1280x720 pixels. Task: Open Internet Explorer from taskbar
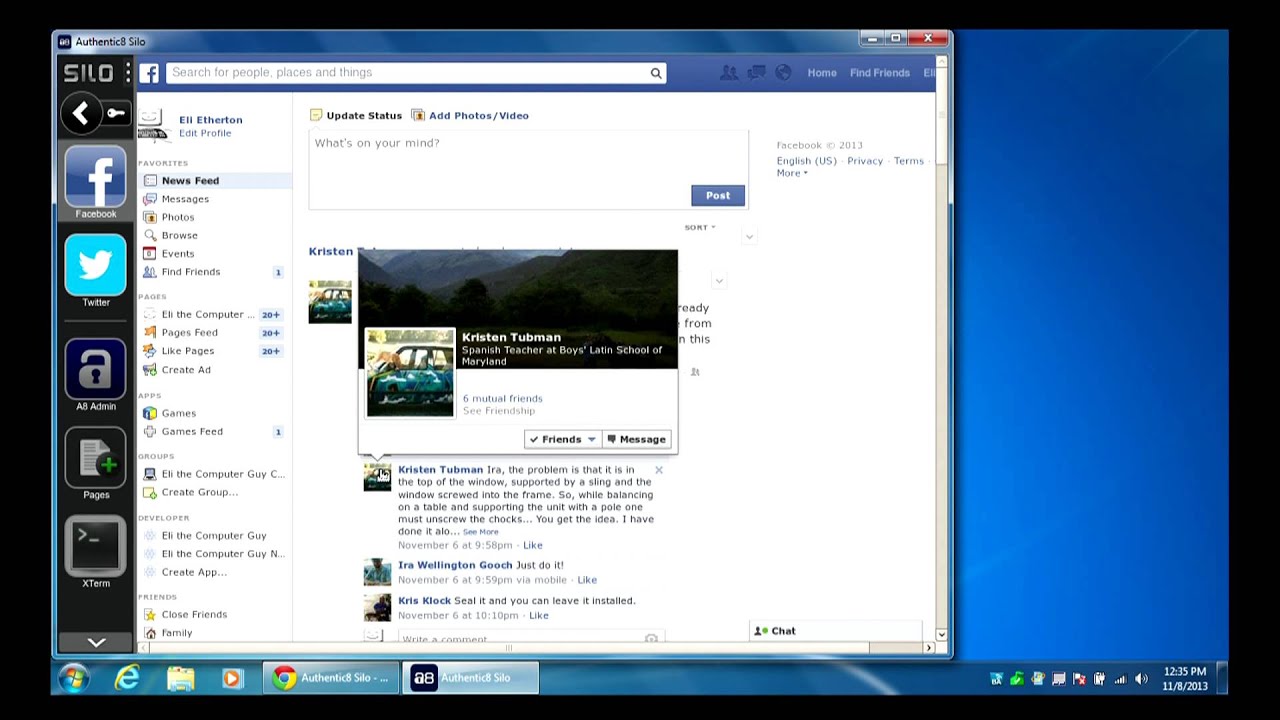(x=127, y=678)
